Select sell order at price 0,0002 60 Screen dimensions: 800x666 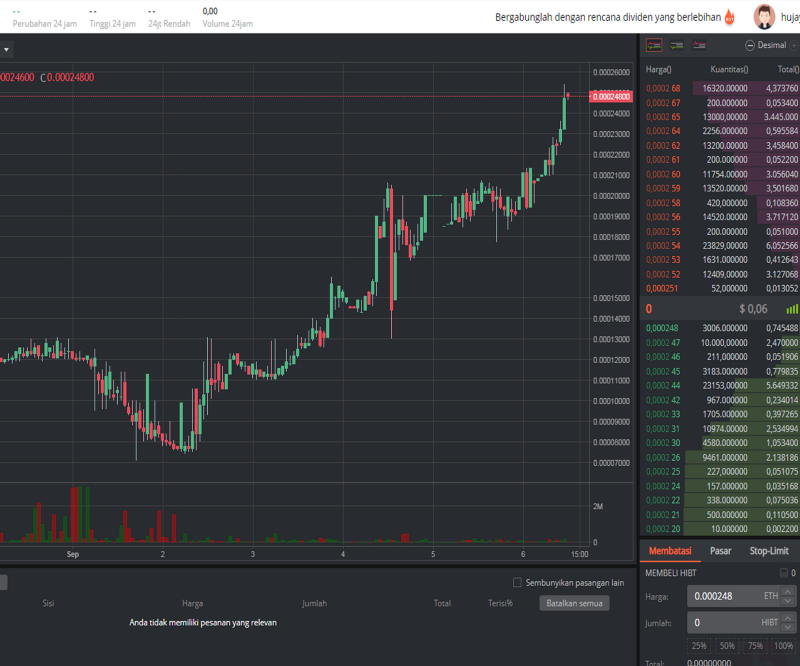[x=720, y=174]
